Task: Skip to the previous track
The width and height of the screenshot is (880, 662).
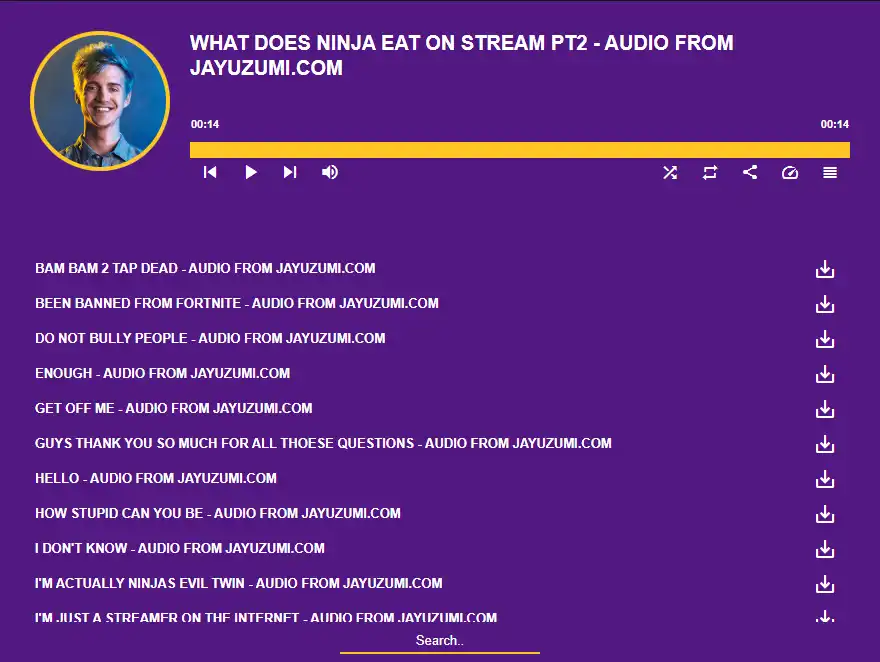Action: click(210, 172)
